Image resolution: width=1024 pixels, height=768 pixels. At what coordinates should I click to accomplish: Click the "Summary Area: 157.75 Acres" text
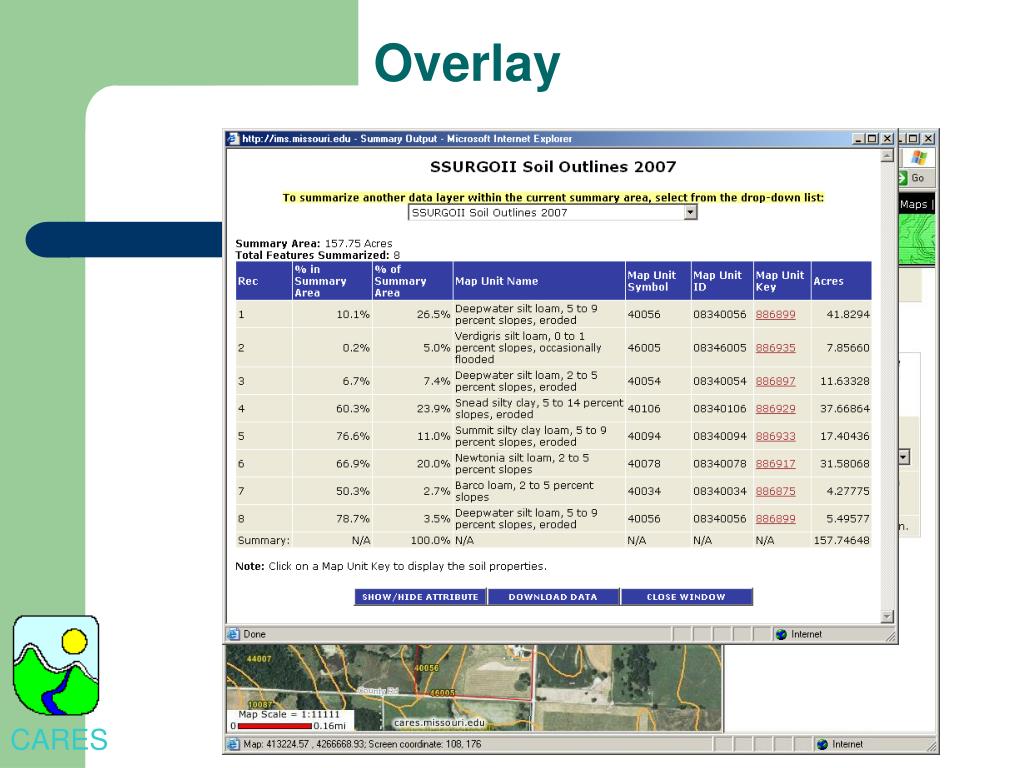pos(314,244)
